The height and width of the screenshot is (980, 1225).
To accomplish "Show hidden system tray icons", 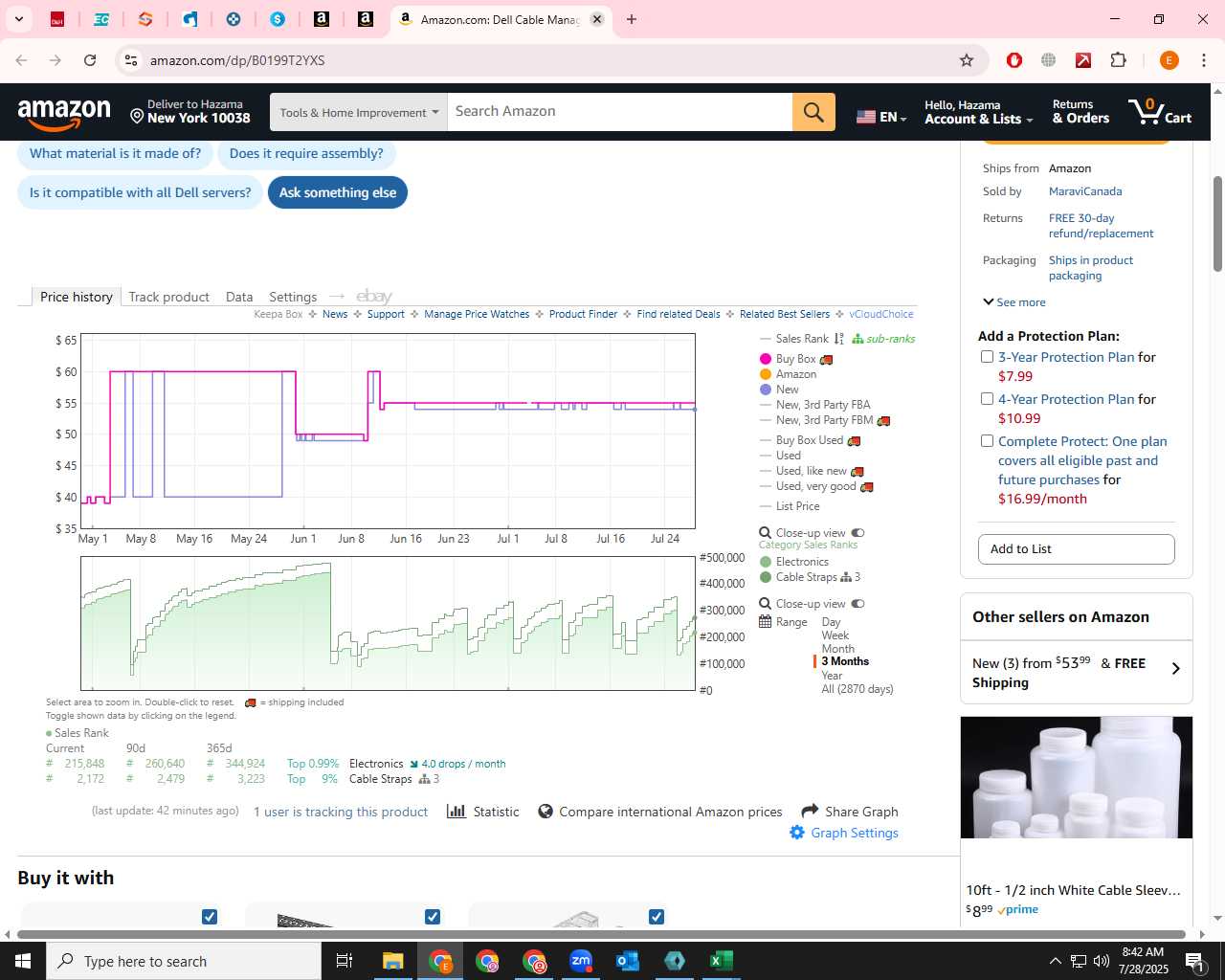I will [x=1055, y=961].
